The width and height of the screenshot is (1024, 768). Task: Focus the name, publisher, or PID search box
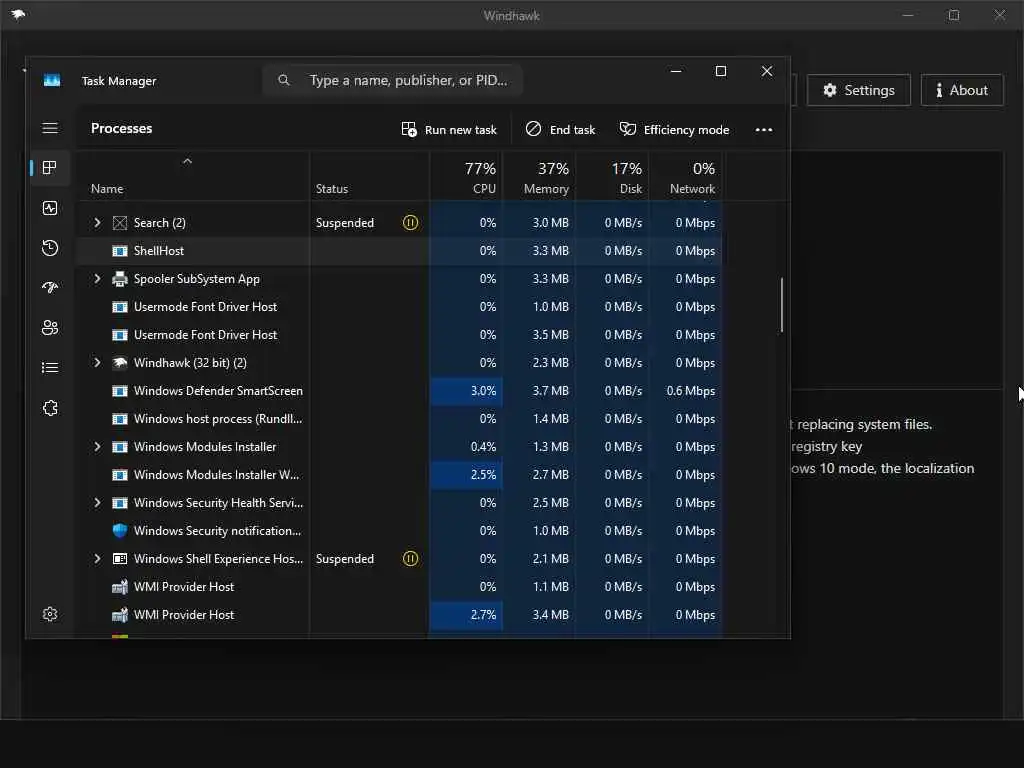(x=392, y=80)
